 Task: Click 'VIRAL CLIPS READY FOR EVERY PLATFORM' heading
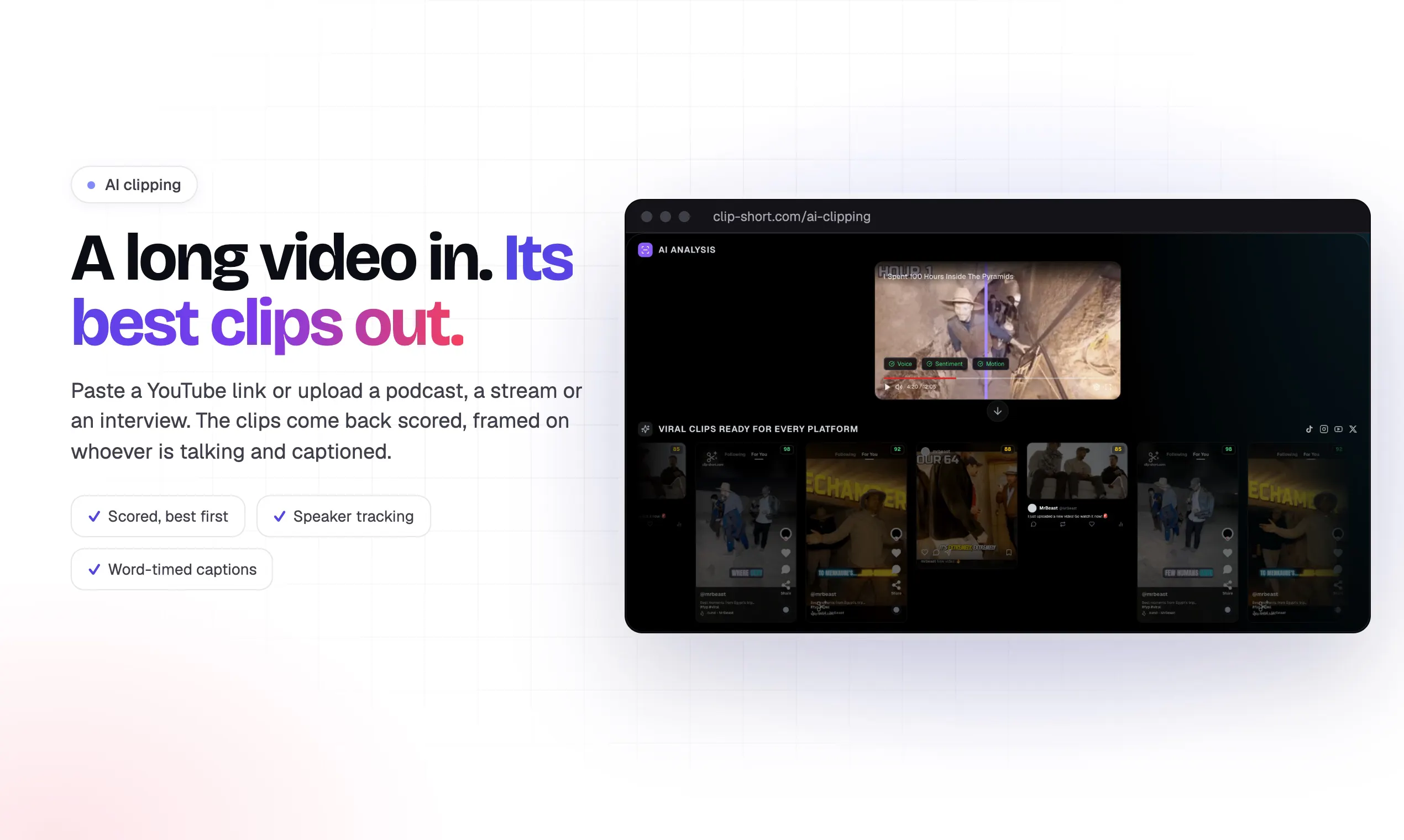tap(758, 429)
